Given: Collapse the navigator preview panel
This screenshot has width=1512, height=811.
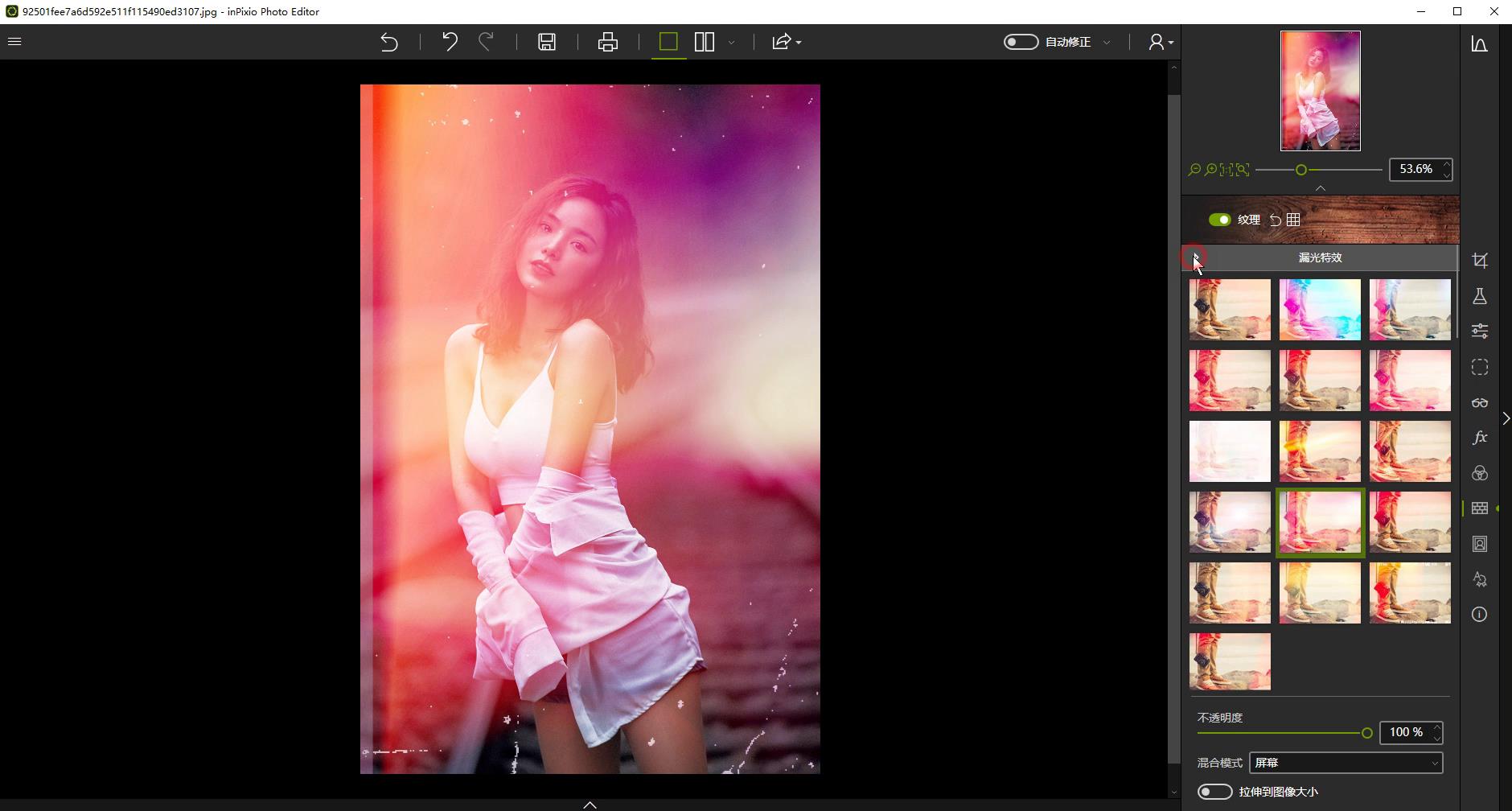Looking at the screenshot, I should pyautogui.click(x=1321, y=187).
